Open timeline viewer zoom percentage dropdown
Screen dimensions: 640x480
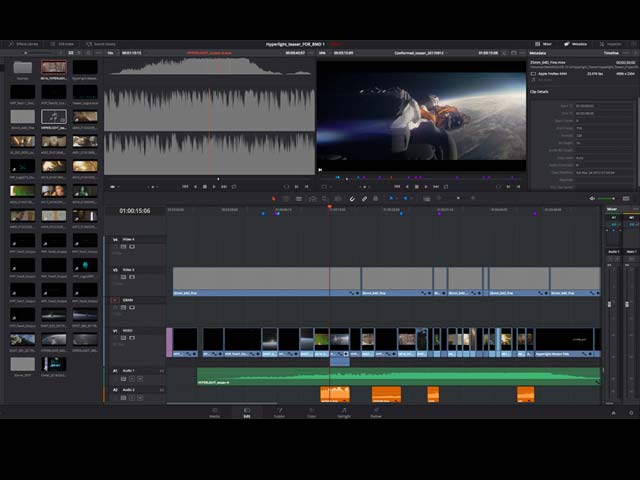point(324,53)
